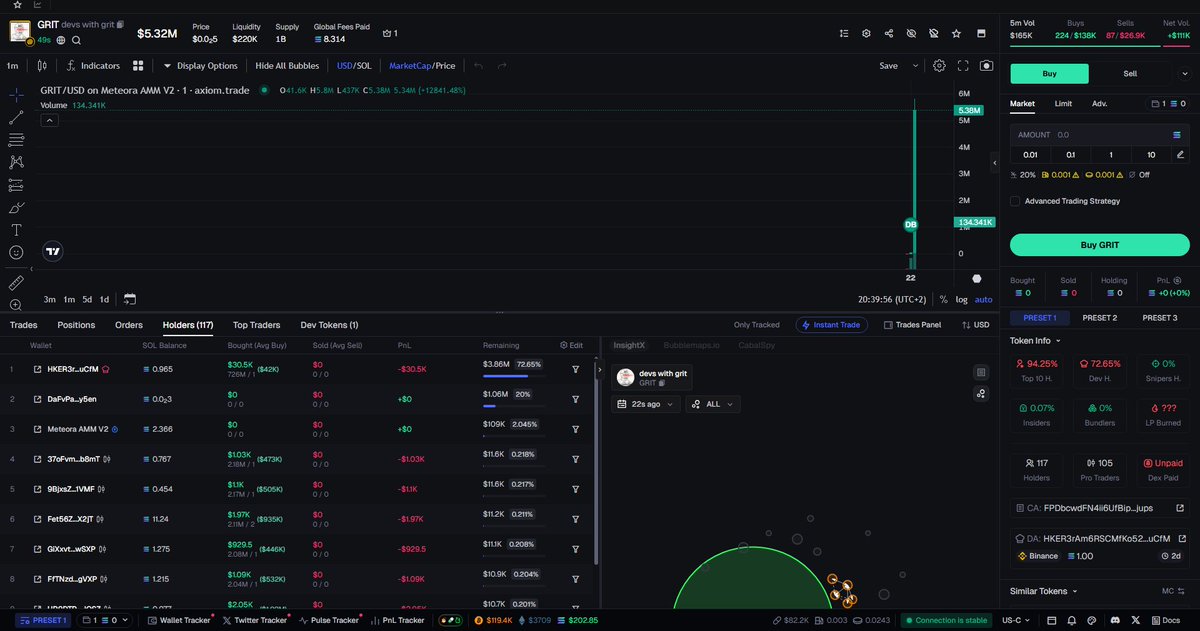
Task: Open the Indicators menu
Action: click(x=94, y=66)
